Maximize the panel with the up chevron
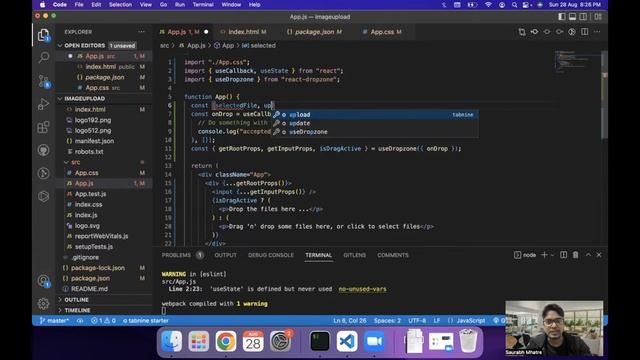The image size is (640, 360). pyautogui.click(x=588, y=255)
